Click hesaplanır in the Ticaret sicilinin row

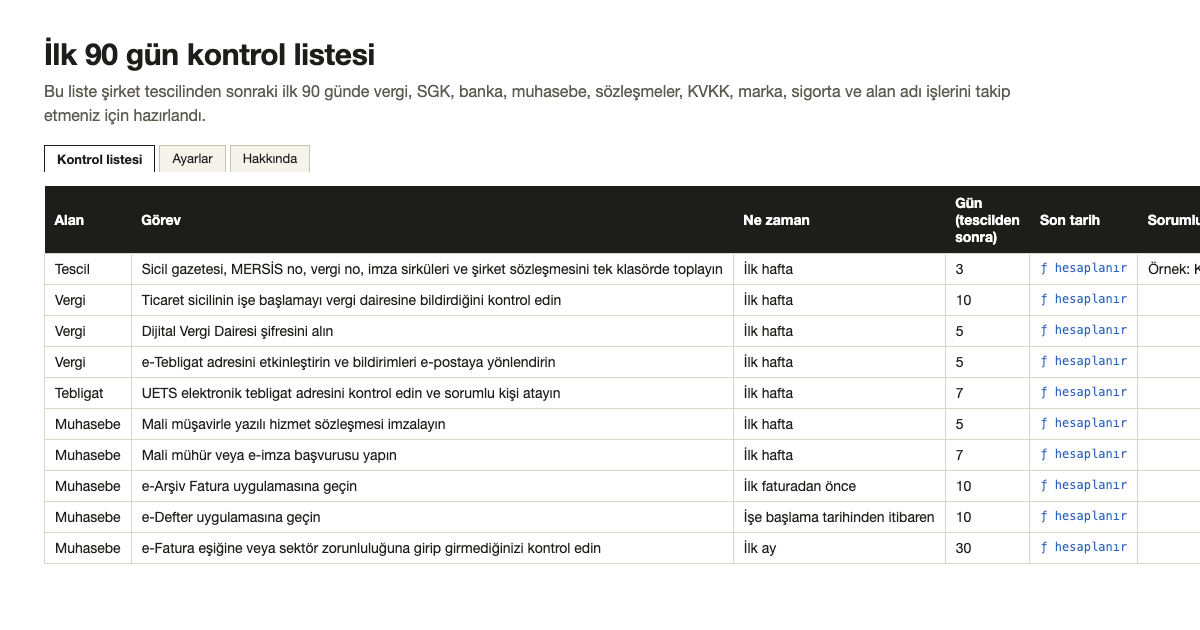pyautogui.click(x=1084, y=299)
